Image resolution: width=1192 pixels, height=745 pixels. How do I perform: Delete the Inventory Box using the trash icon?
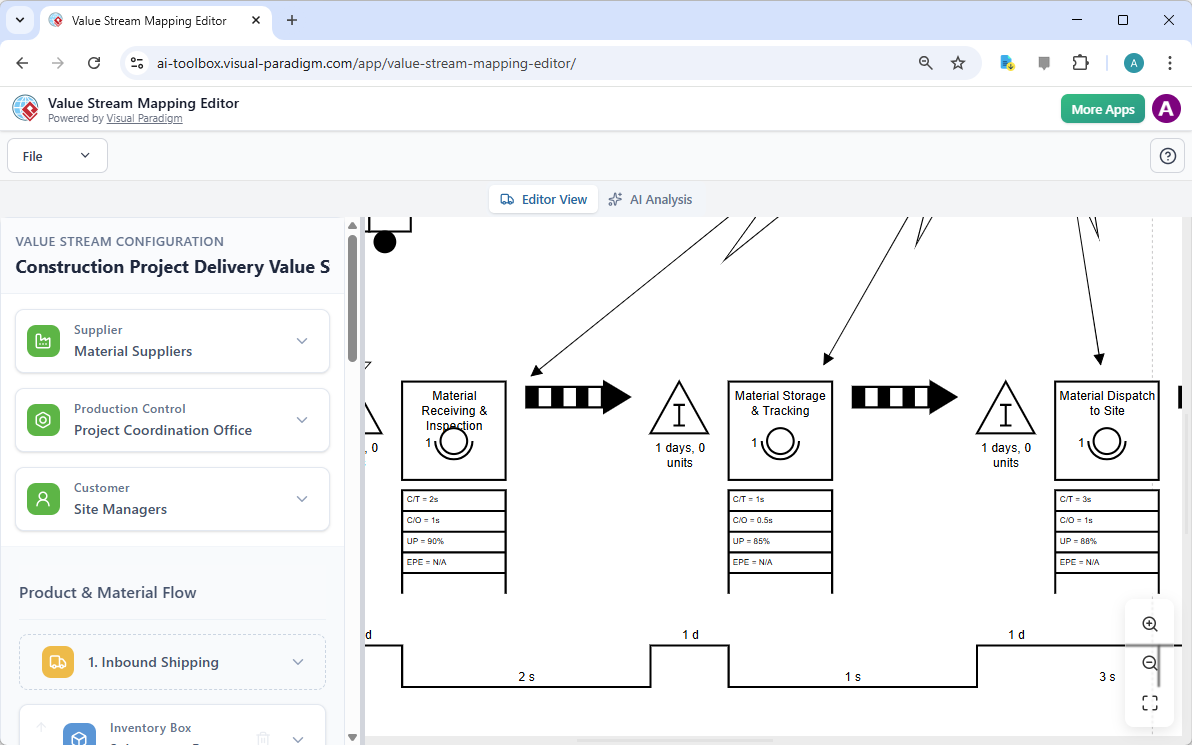(262, 737)
